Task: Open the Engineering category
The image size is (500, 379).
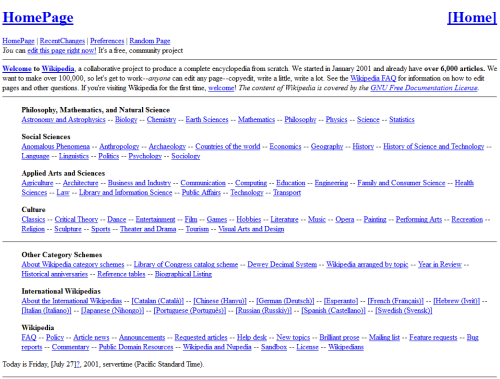Action: (331, 183)
